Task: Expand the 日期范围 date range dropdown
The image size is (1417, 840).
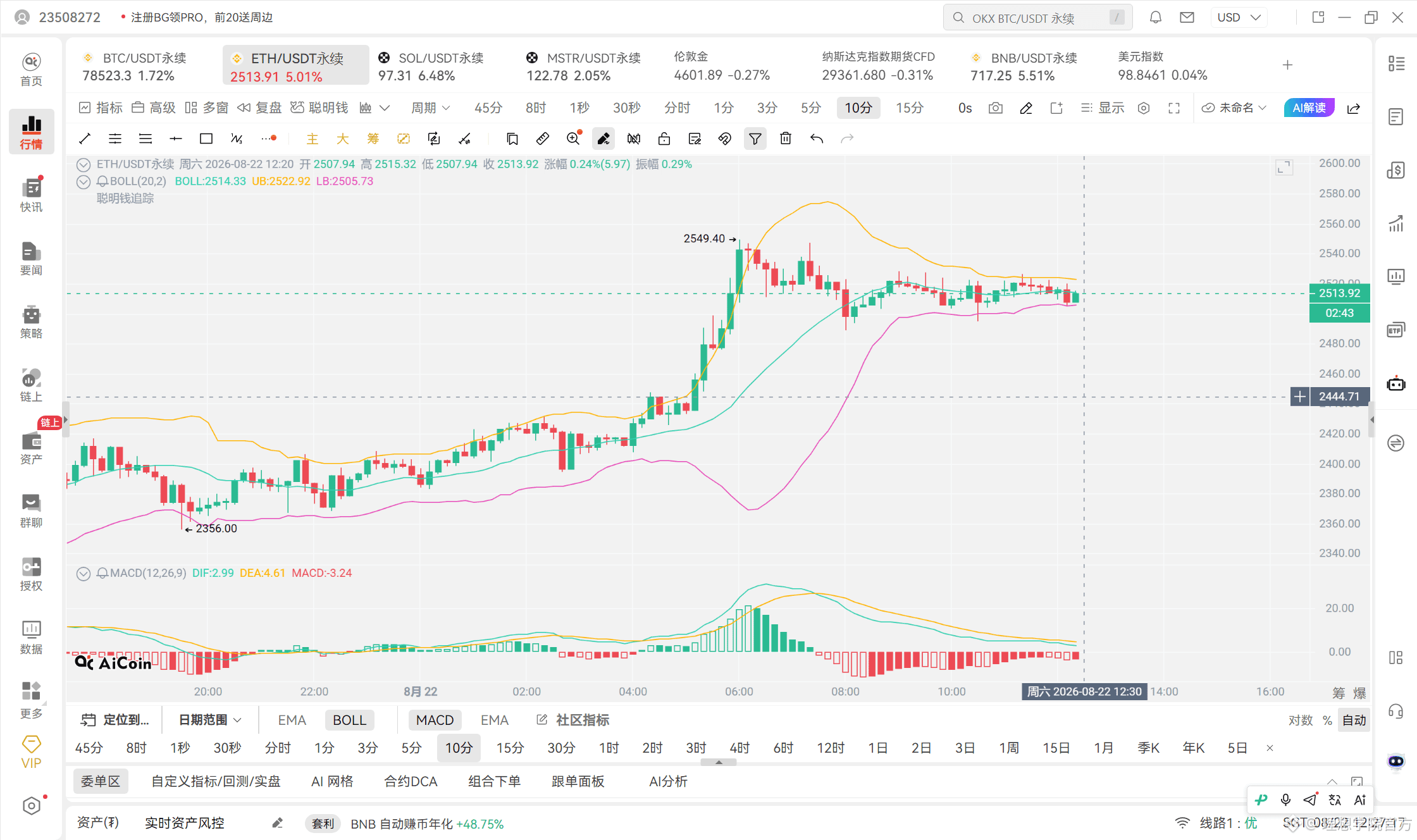Action: (x=210, y=720)
